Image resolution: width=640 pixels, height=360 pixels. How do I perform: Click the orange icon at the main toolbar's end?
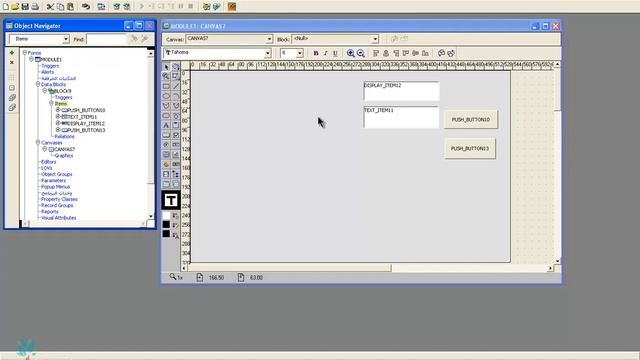[232, 7]
